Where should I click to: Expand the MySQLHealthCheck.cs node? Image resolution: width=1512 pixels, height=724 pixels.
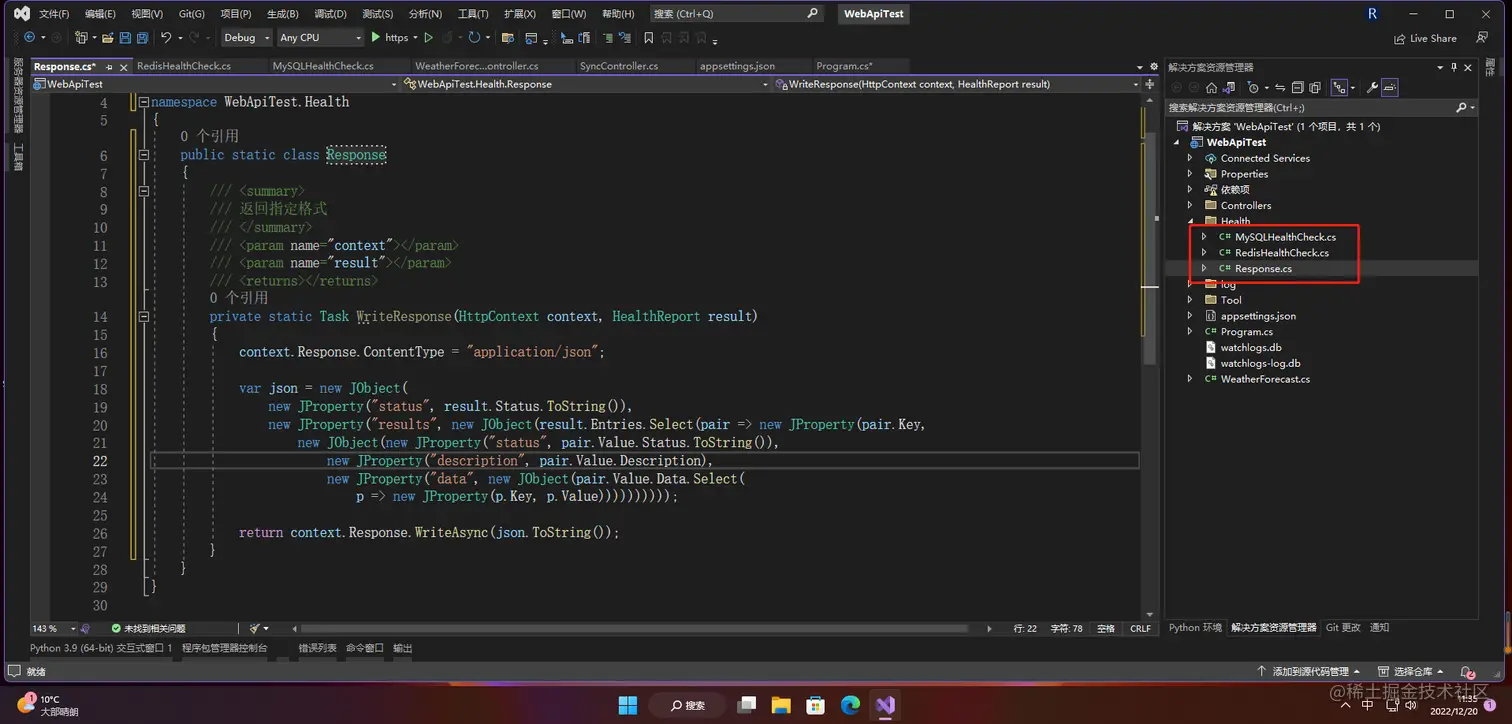1204,237
